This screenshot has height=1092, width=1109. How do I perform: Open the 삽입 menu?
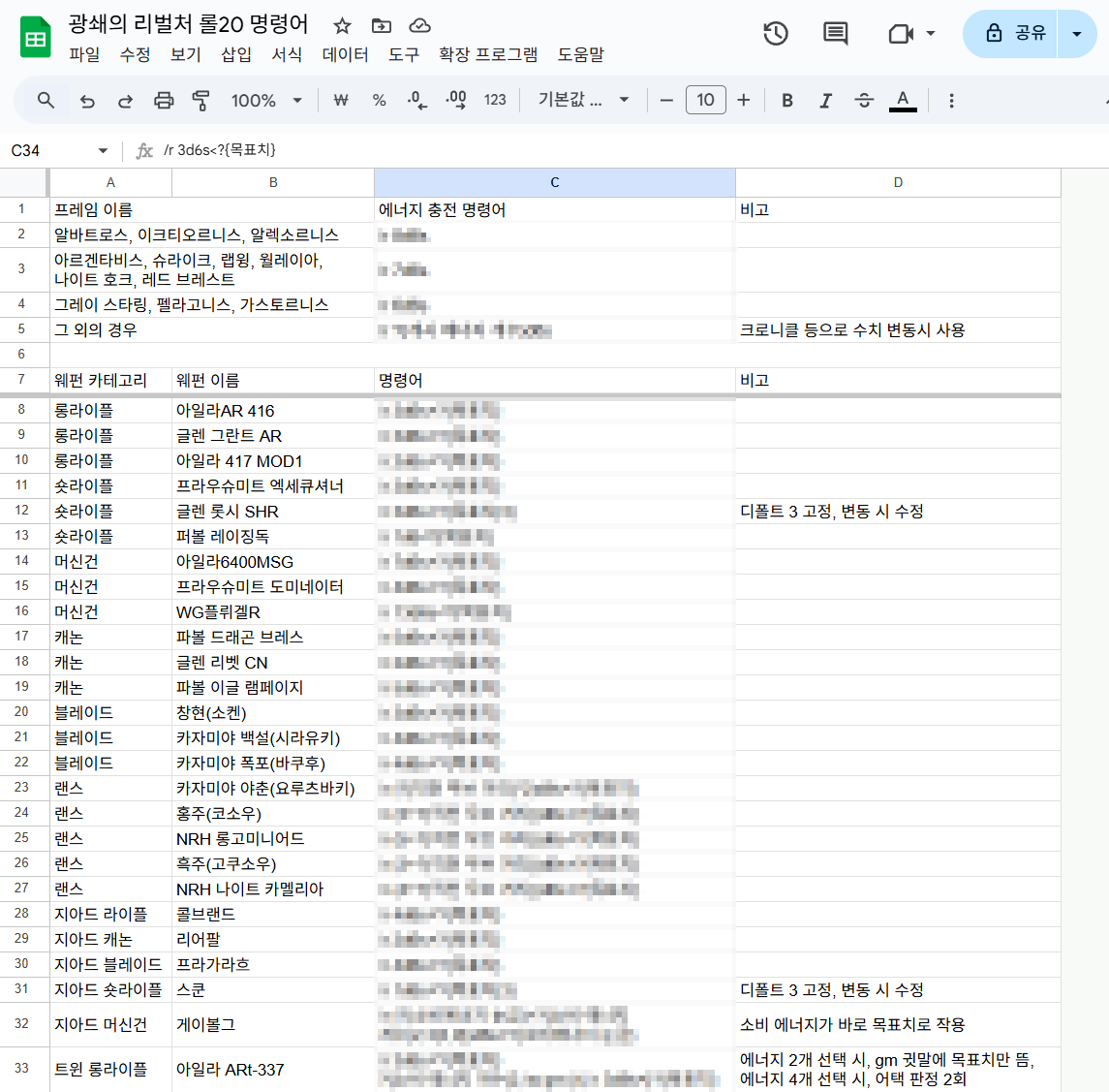[236, 54]
